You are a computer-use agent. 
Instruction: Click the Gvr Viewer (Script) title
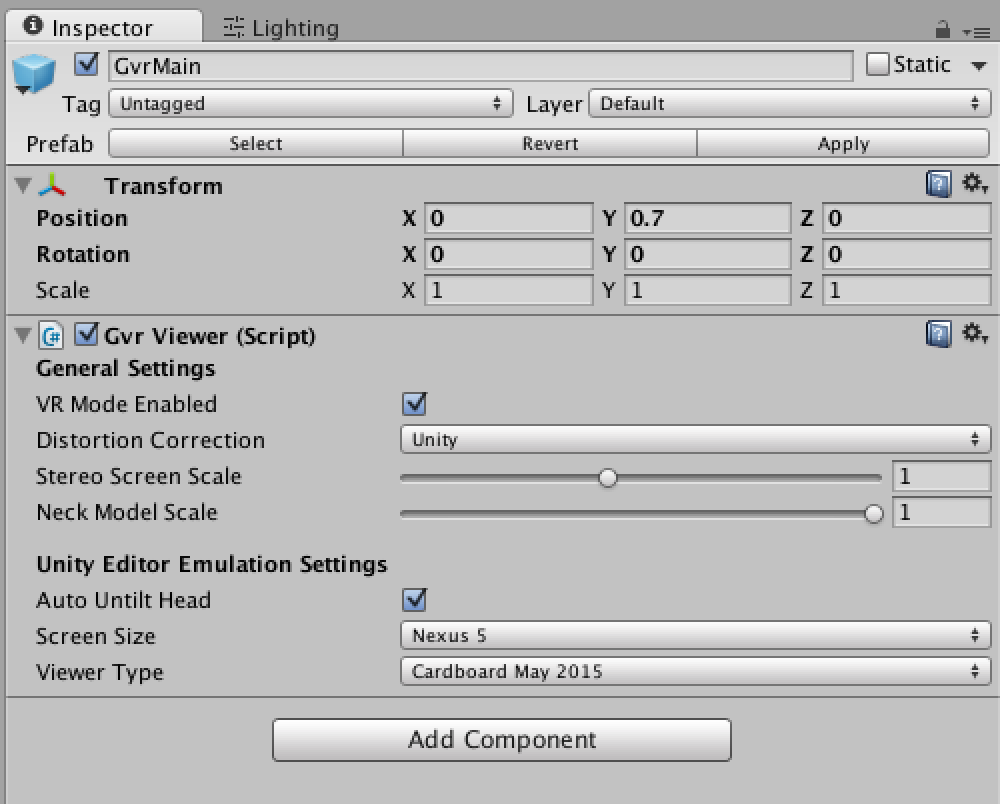(x=210, y=336)
